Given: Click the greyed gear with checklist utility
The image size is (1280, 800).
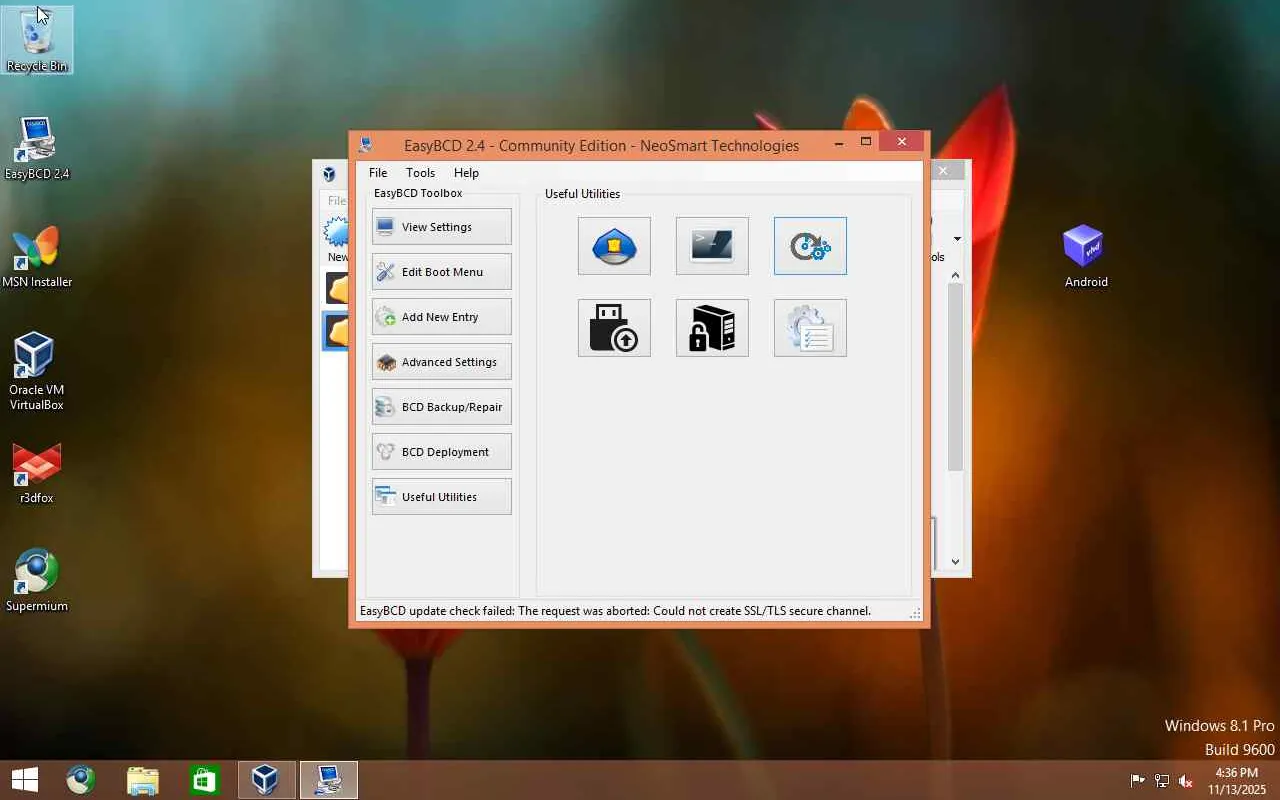Looking at the screenshot, I should pos(810,328).
